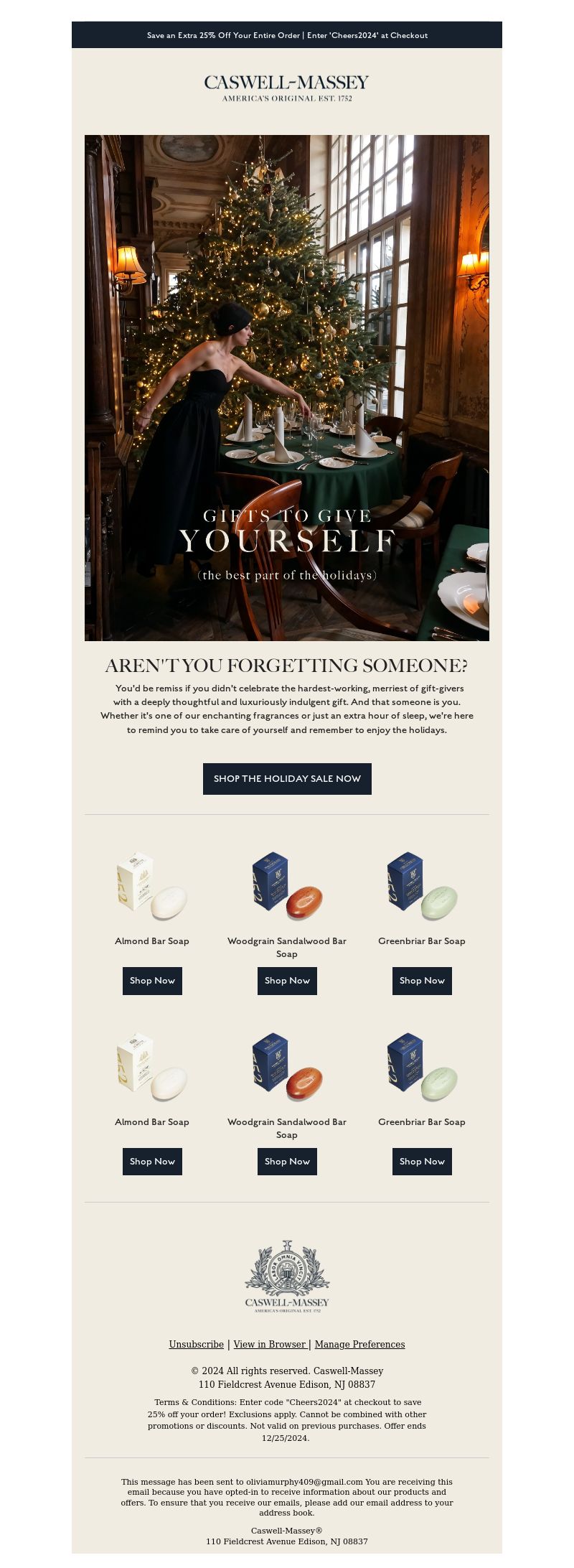This screenshot has height=1568, width=574.
Task: Shop Now under first Woodgrain Sandalwood soap
Action: tap(287, 981)
